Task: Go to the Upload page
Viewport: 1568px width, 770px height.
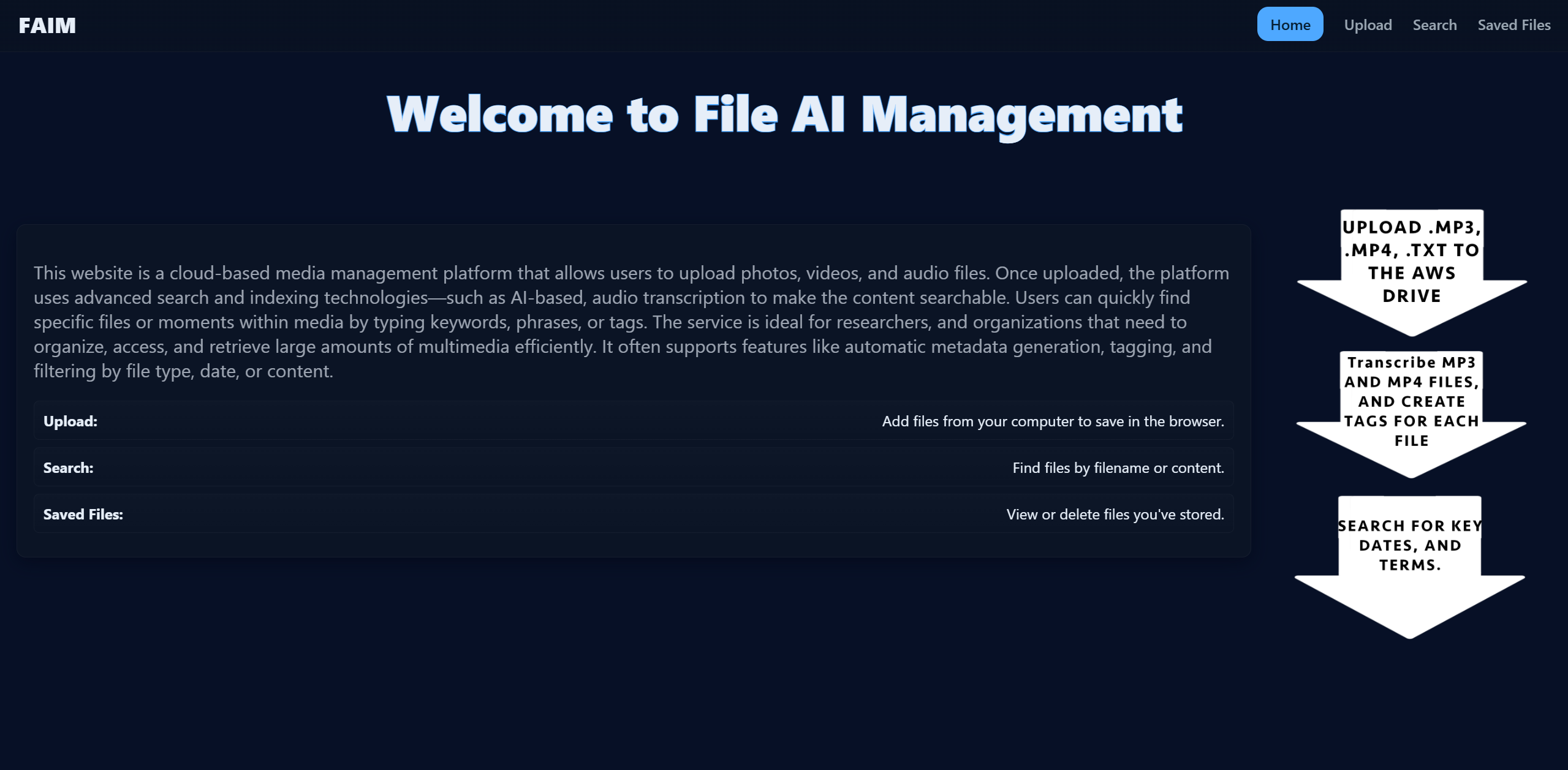Action: pos(1368,25)
